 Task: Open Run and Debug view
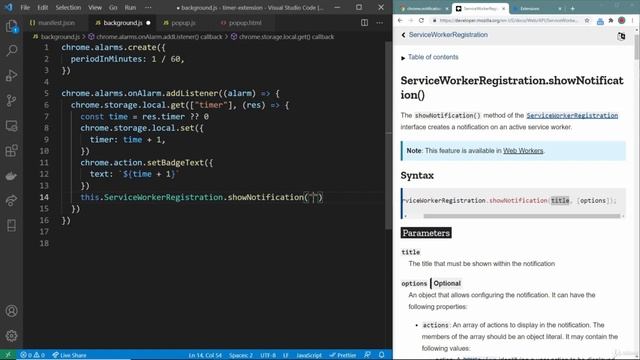pyautogui.click(x=11, y=76)
